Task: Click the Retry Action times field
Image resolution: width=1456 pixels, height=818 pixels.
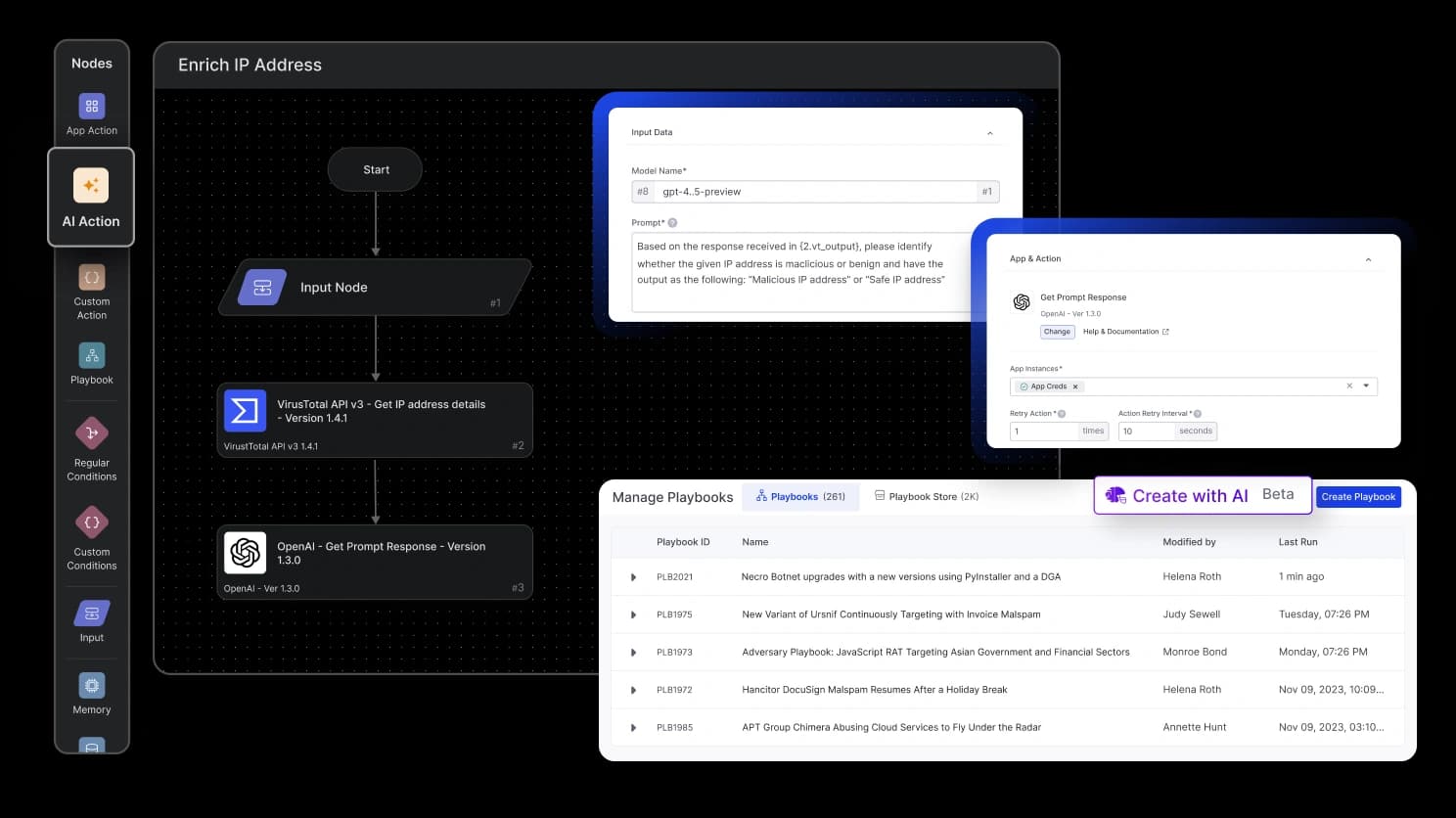Action: tap(1059, 432)
